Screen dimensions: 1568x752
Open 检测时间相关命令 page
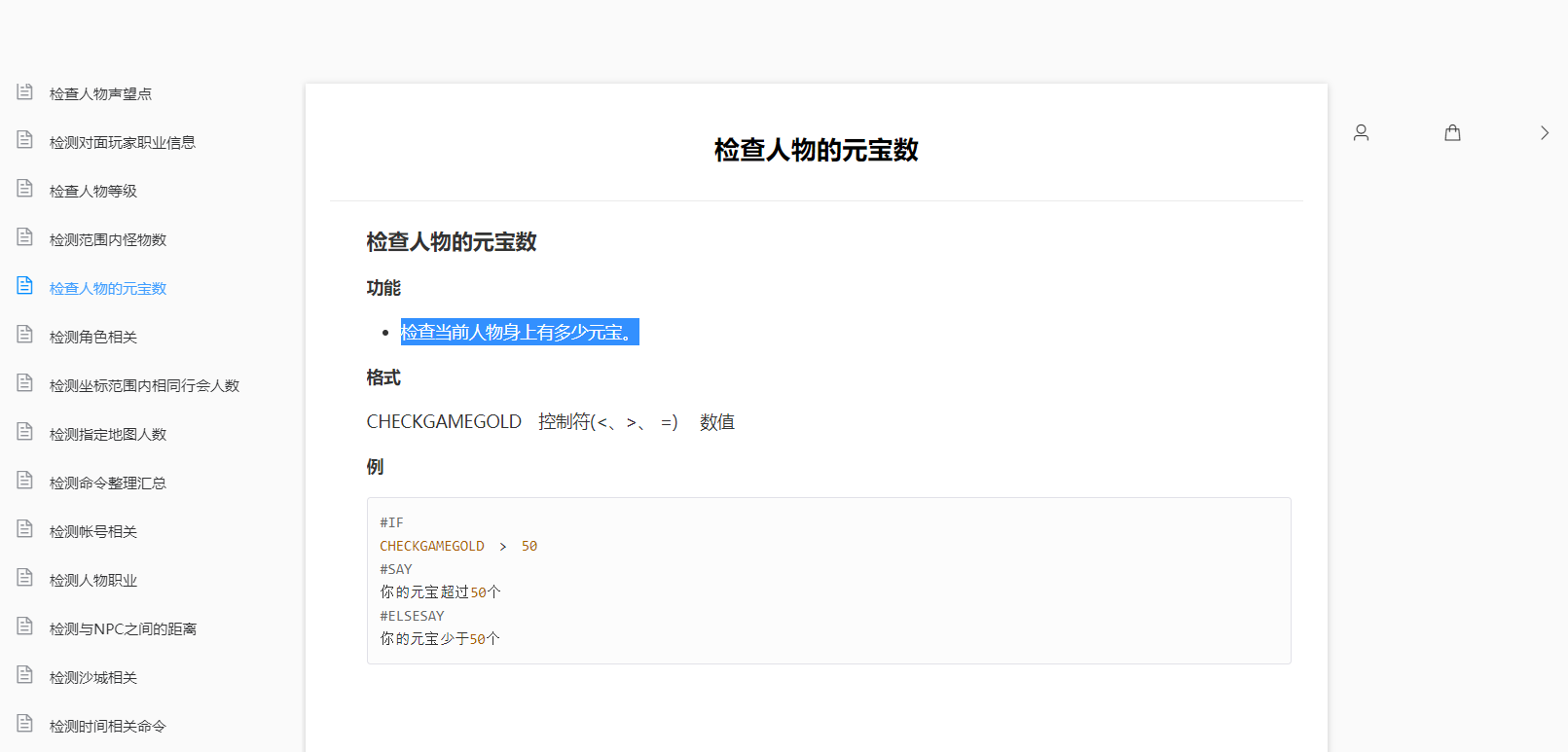tap(108, 727)
